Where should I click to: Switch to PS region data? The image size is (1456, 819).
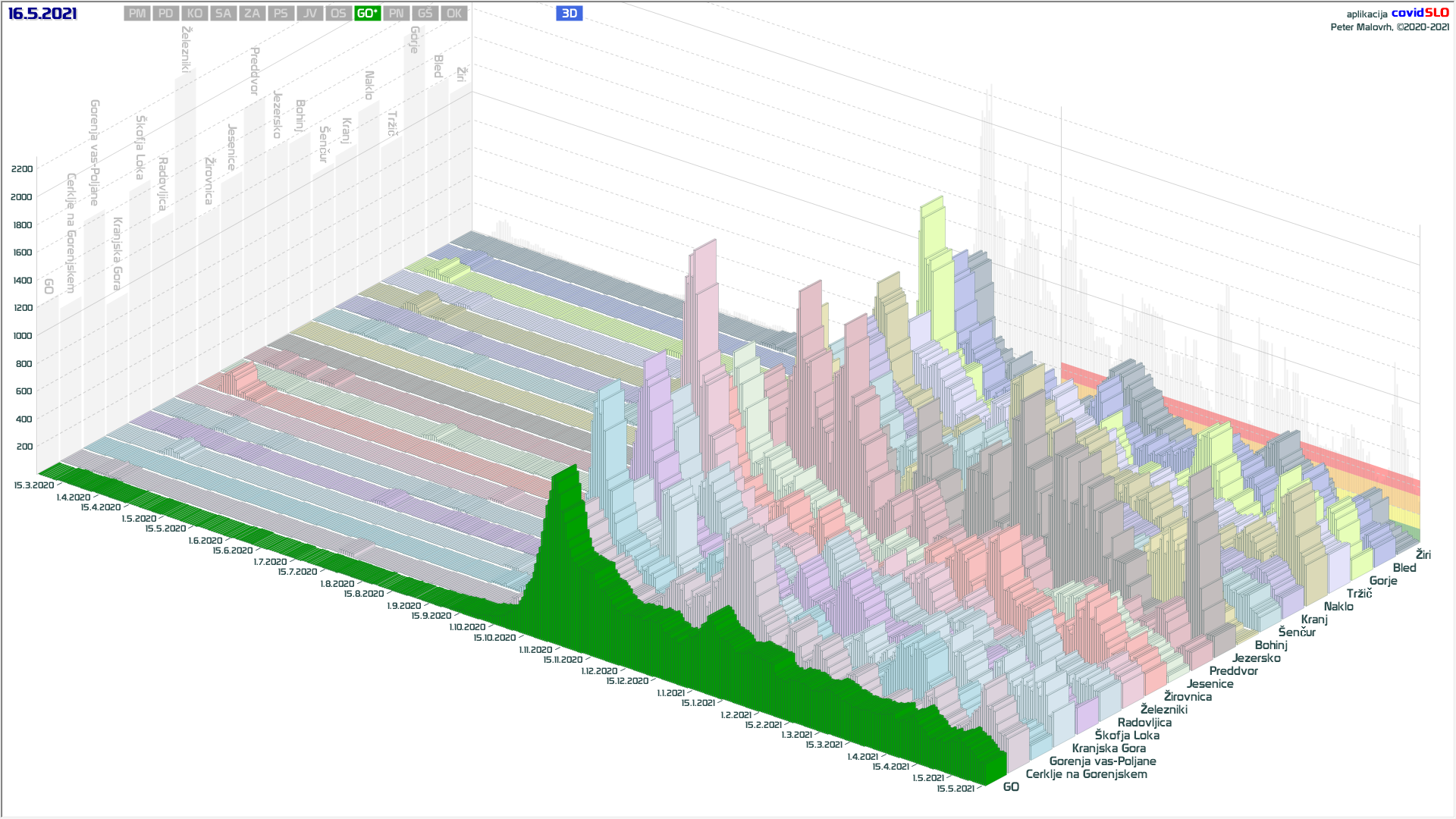(x=281, y=14)
